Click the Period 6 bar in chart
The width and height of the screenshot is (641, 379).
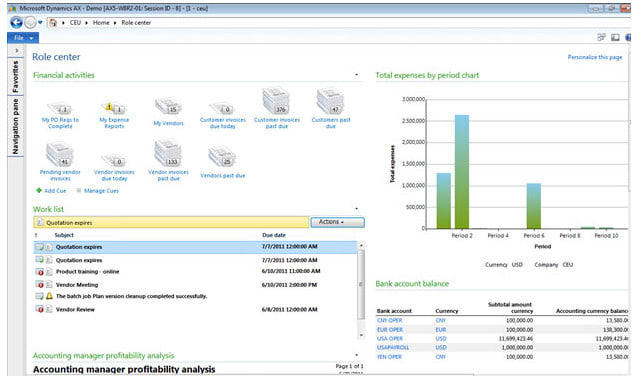click(533, 206)
